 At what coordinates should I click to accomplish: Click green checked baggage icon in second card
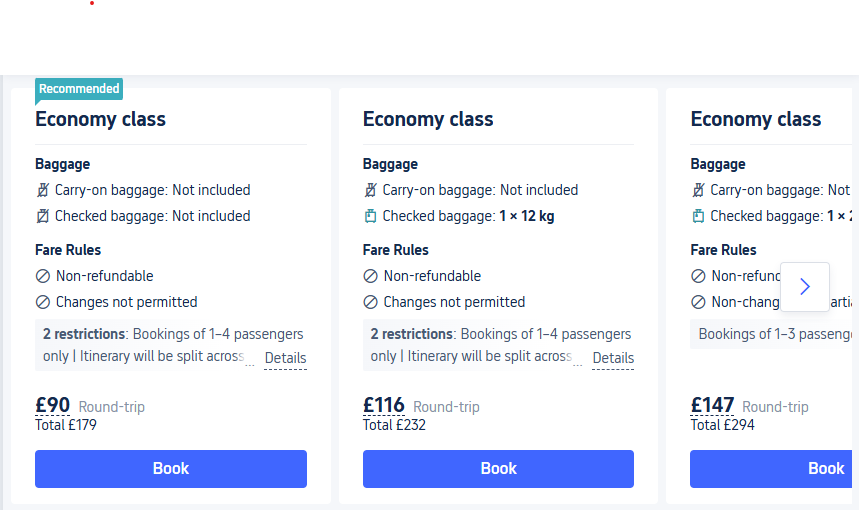[370, 216]
